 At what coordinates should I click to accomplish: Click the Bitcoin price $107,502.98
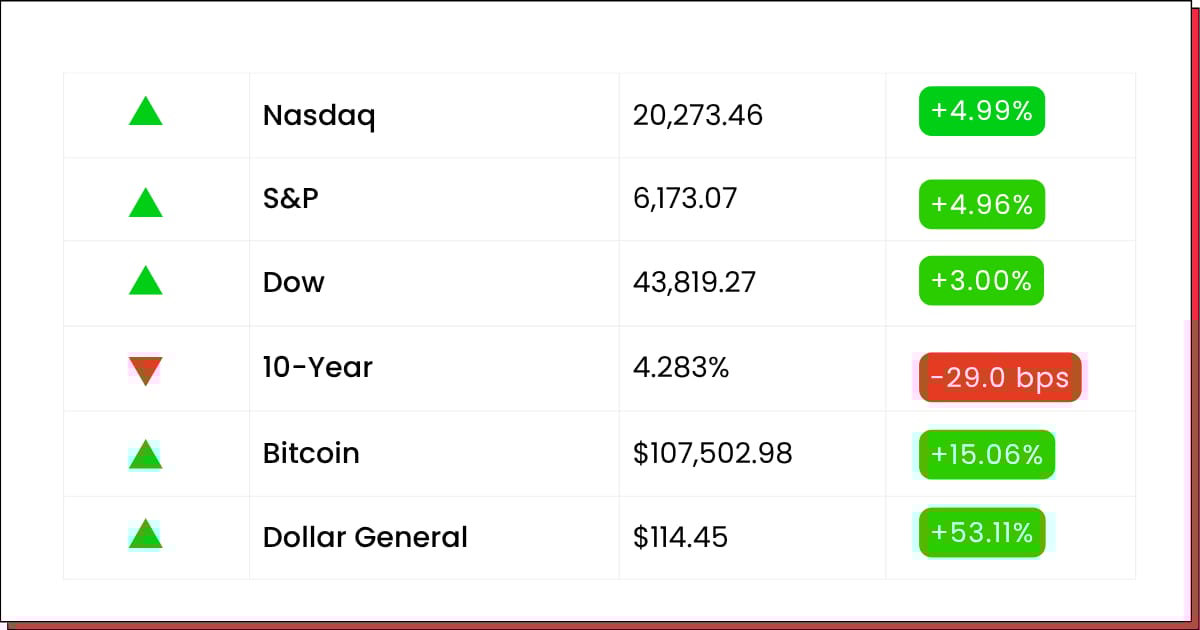coord(713,454)
